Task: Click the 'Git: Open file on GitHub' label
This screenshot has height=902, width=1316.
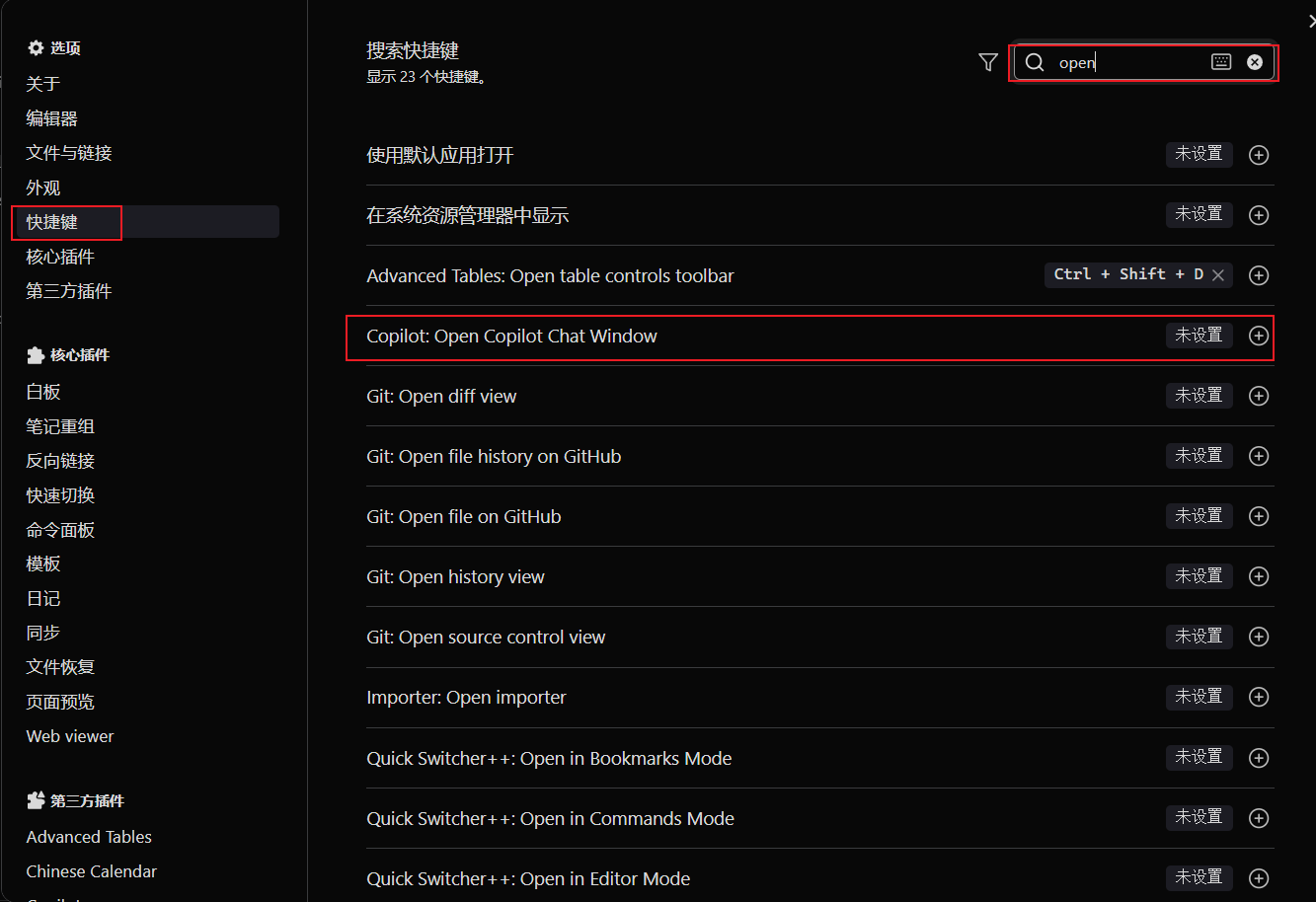Action: (x=464, y=516)
